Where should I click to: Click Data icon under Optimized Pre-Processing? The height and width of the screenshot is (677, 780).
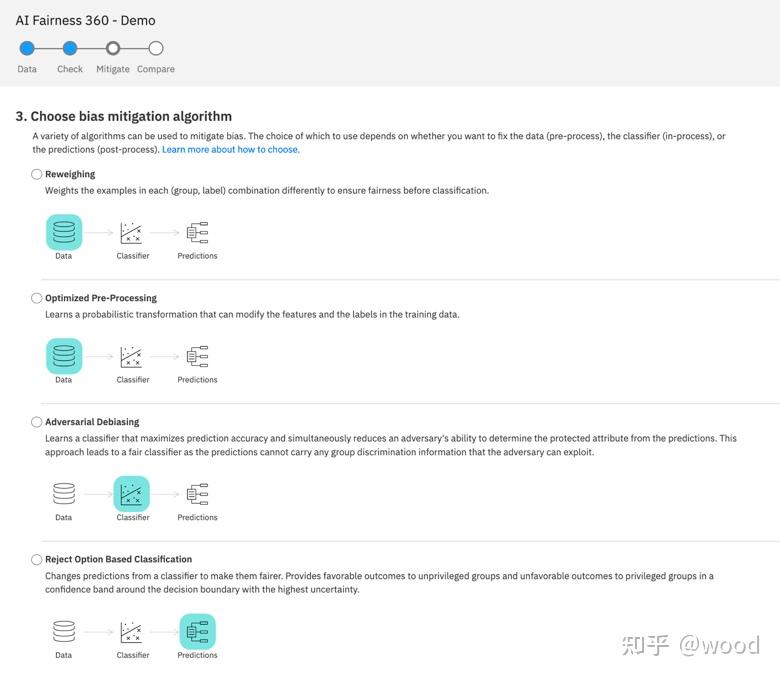(64, 357)
